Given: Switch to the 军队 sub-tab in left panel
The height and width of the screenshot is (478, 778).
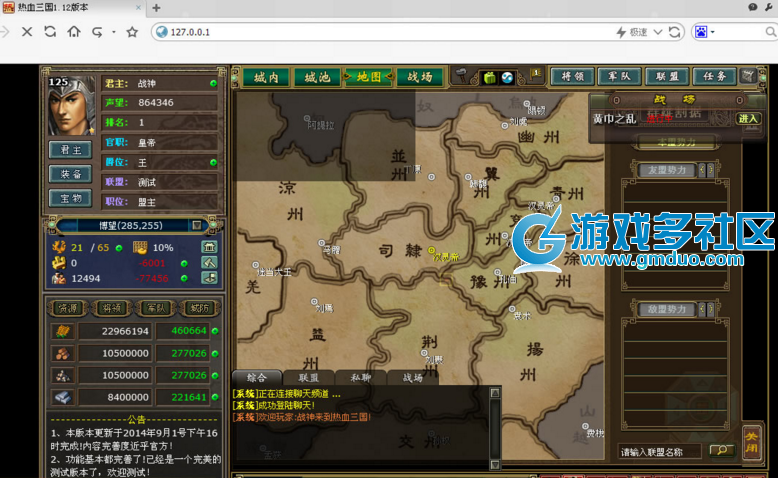Looking at the screenshot, I should (156, 308).
